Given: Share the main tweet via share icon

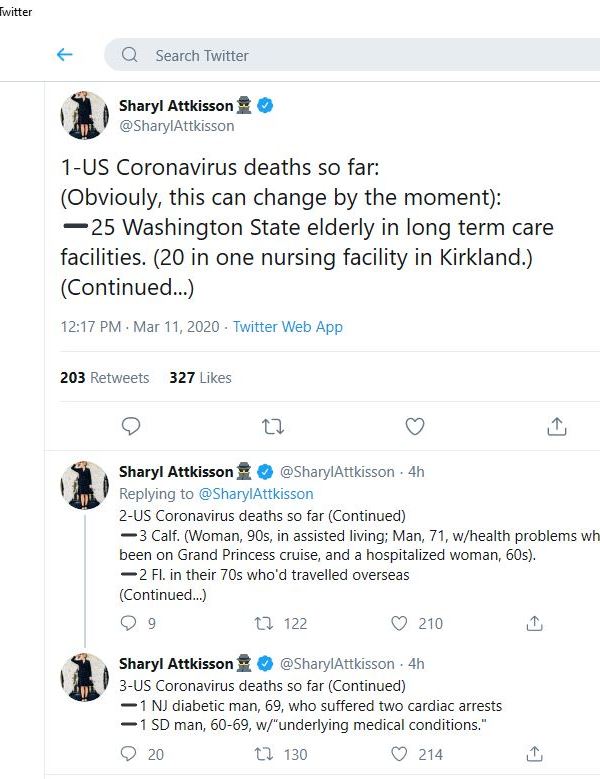Looking at the screenshot, I should 556,427.
